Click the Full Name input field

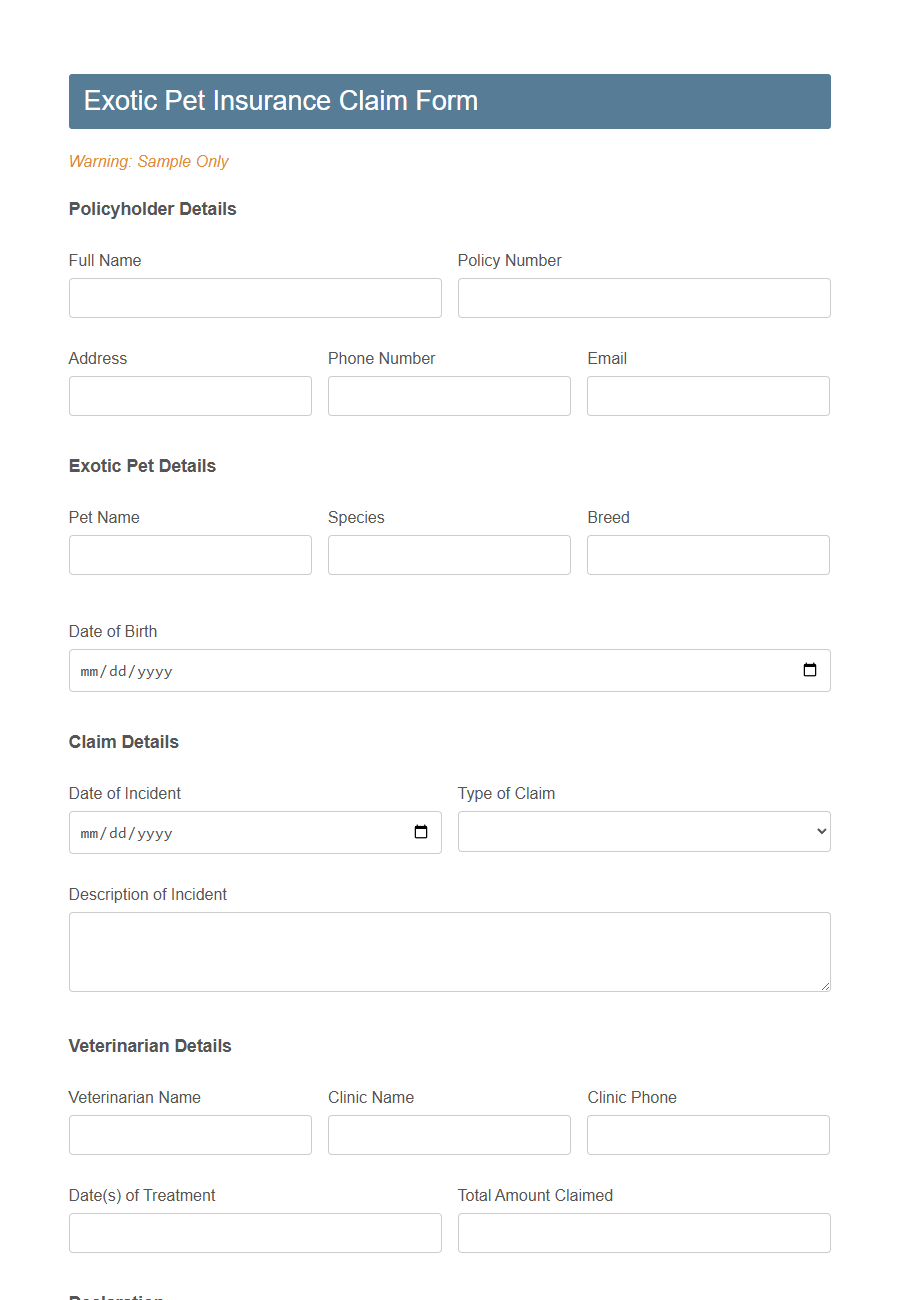pyautogui.click(x=255, y=298)
